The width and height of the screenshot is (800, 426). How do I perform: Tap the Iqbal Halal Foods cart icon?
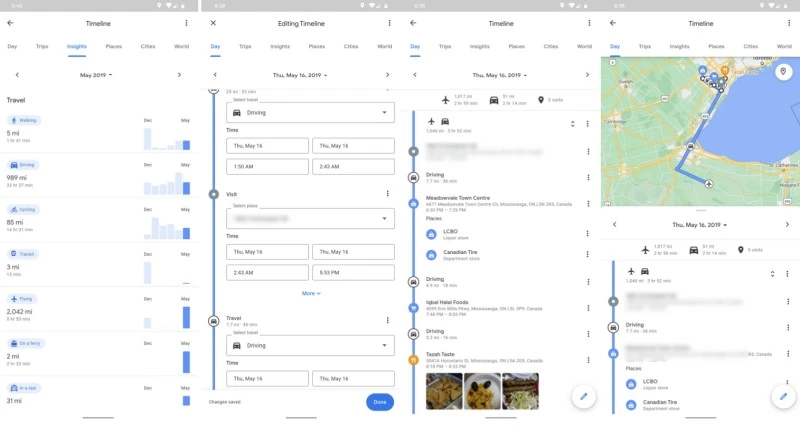click(414, 308)
